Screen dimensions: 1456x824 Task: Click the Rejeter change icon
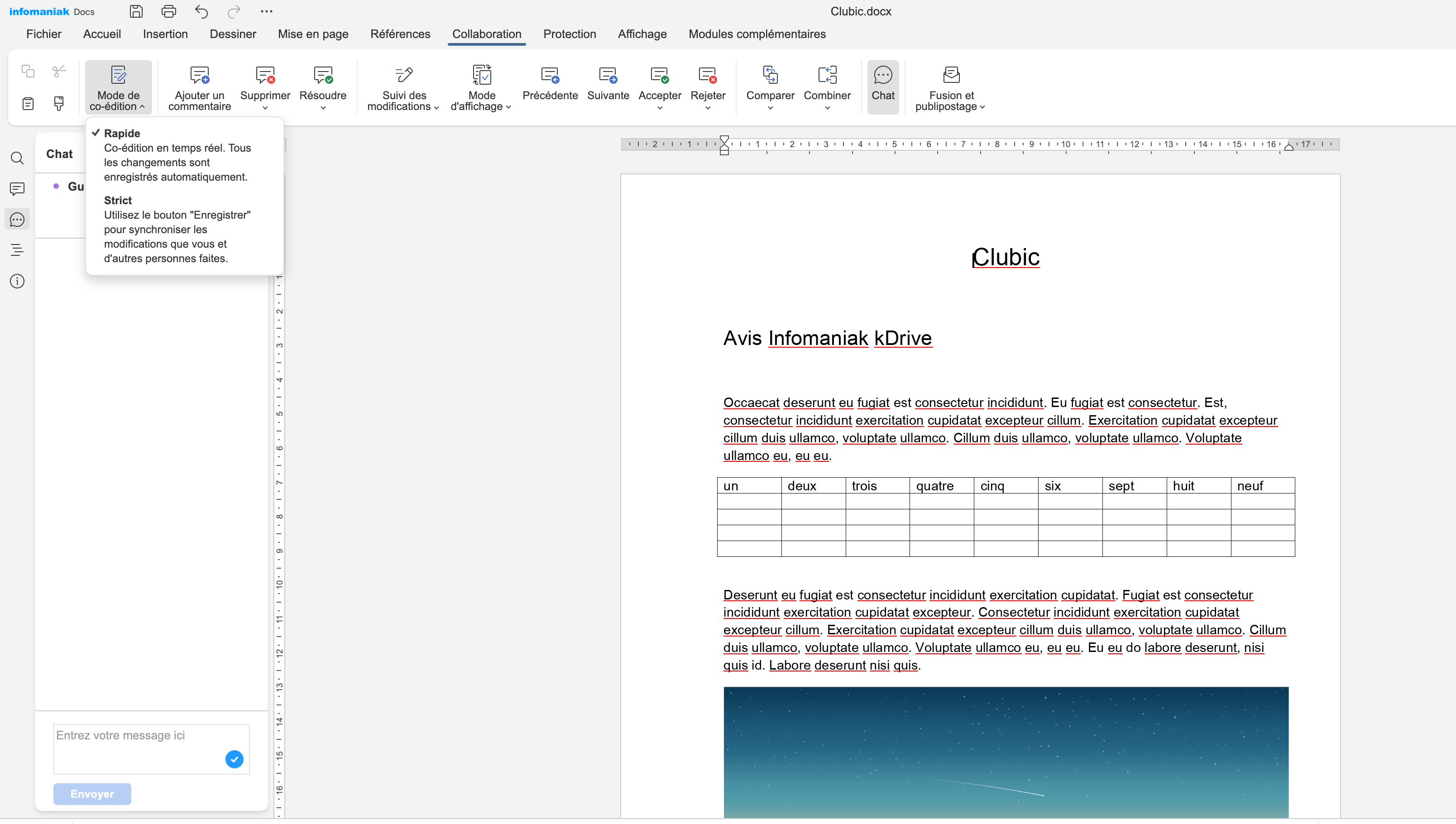[708, 75]
